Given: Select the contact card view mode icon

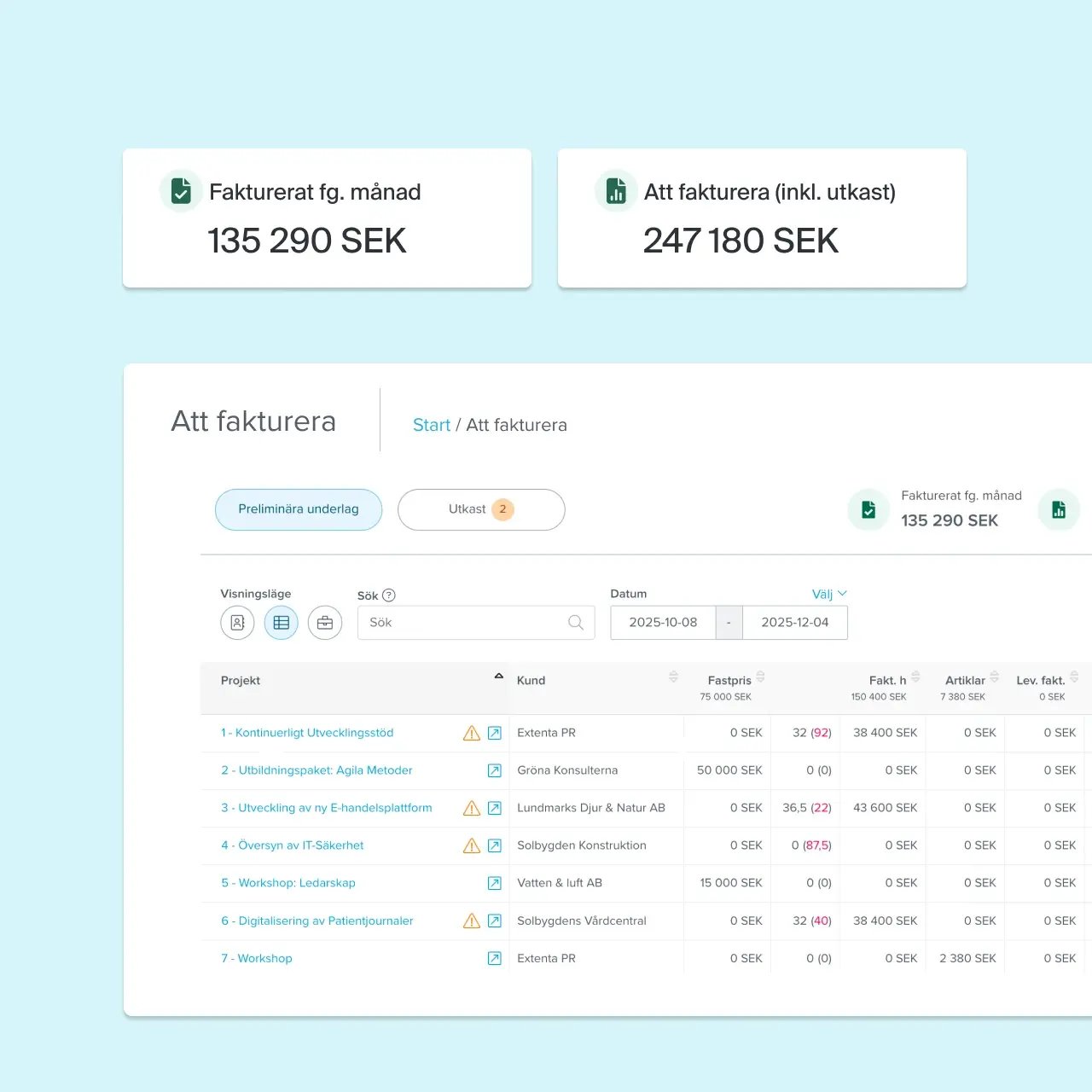Looking at the screenshot, I should tap(237, 623).
